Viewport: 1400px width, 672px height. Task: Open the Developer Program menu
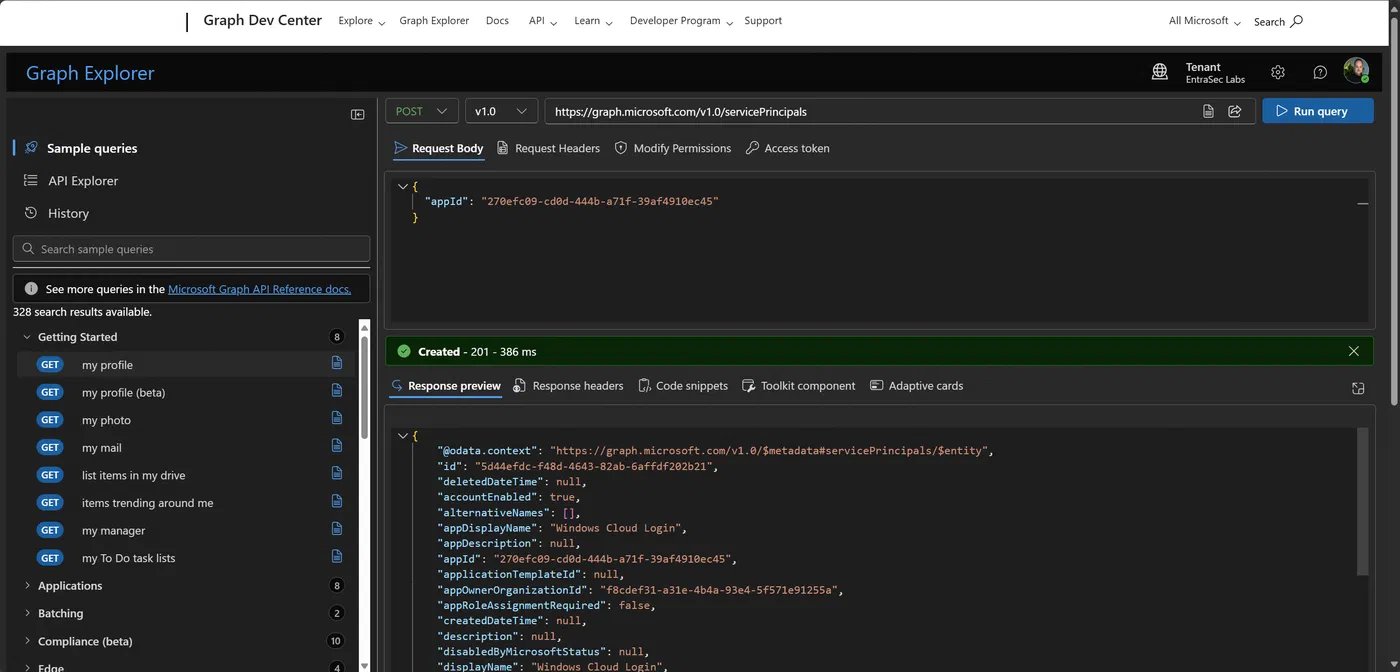point(681,21)
